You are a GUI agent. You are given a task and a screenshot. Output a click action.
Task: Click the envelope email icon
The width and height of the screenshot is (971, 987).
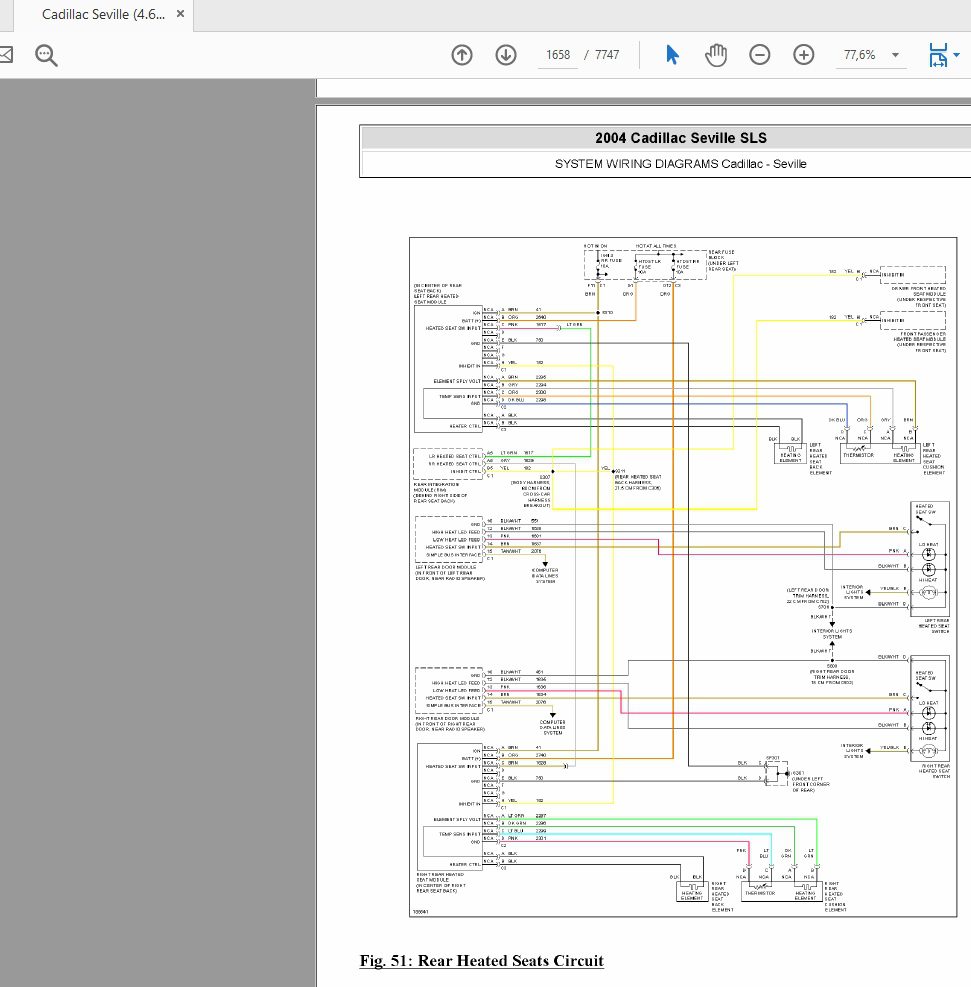tap(5, 55)
